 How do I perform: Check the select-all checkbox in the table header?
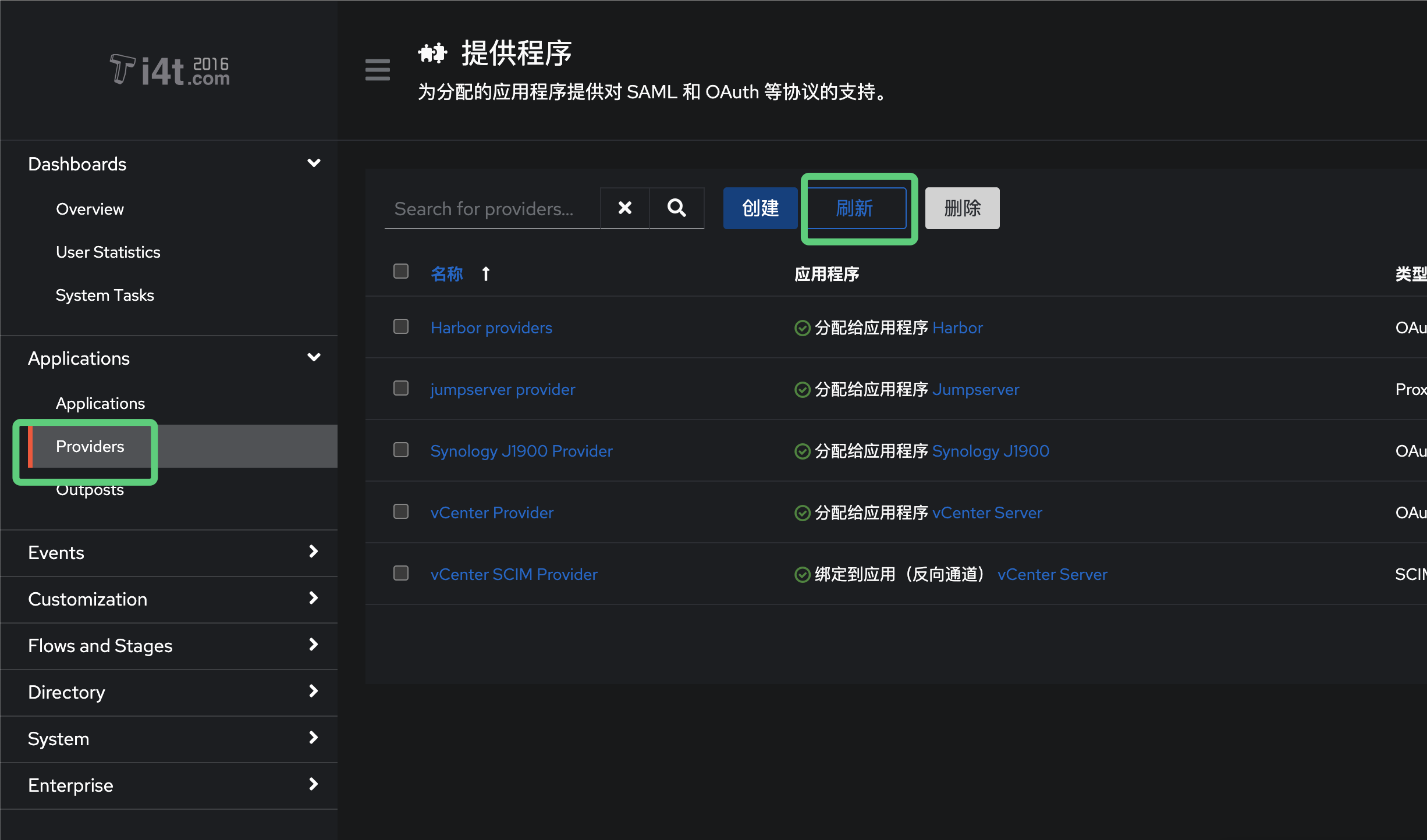pos(400,271)
